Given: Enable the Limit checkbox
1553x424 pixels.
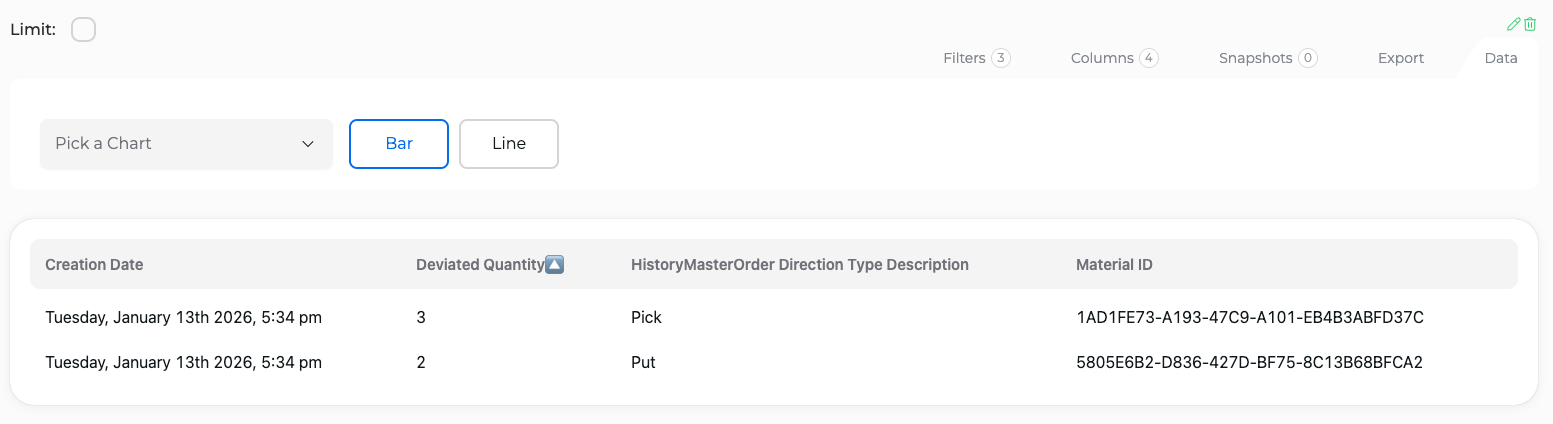Looking at the screenshot, I should click(x=84, y=30).
